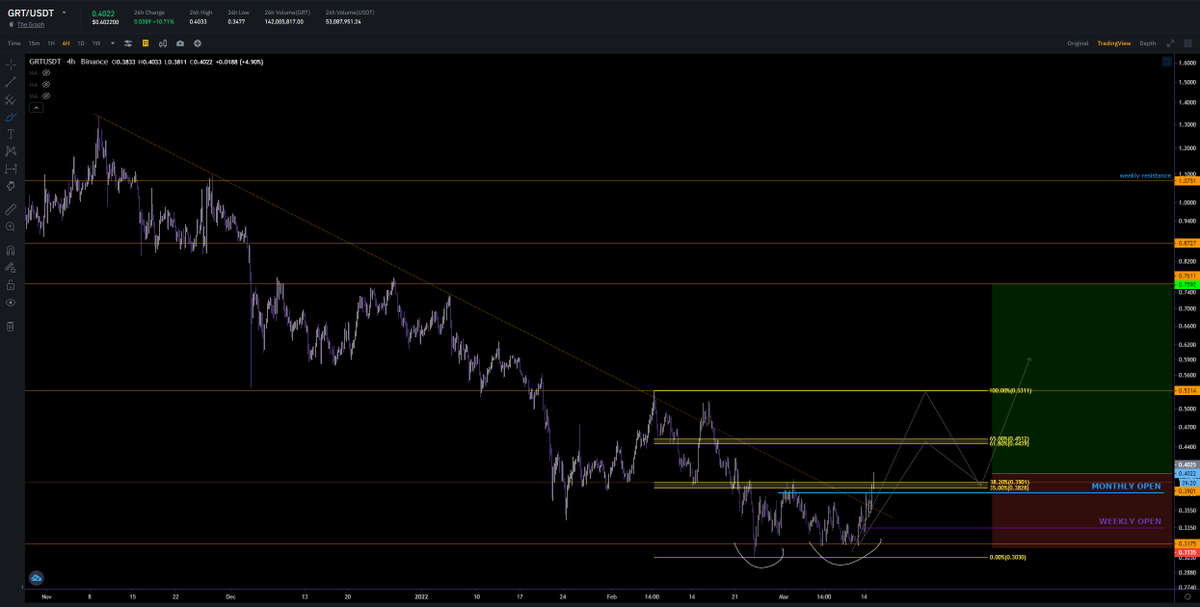Select the text annotation tool
This screenshot has width=1200, height=607.
[11, 133]
